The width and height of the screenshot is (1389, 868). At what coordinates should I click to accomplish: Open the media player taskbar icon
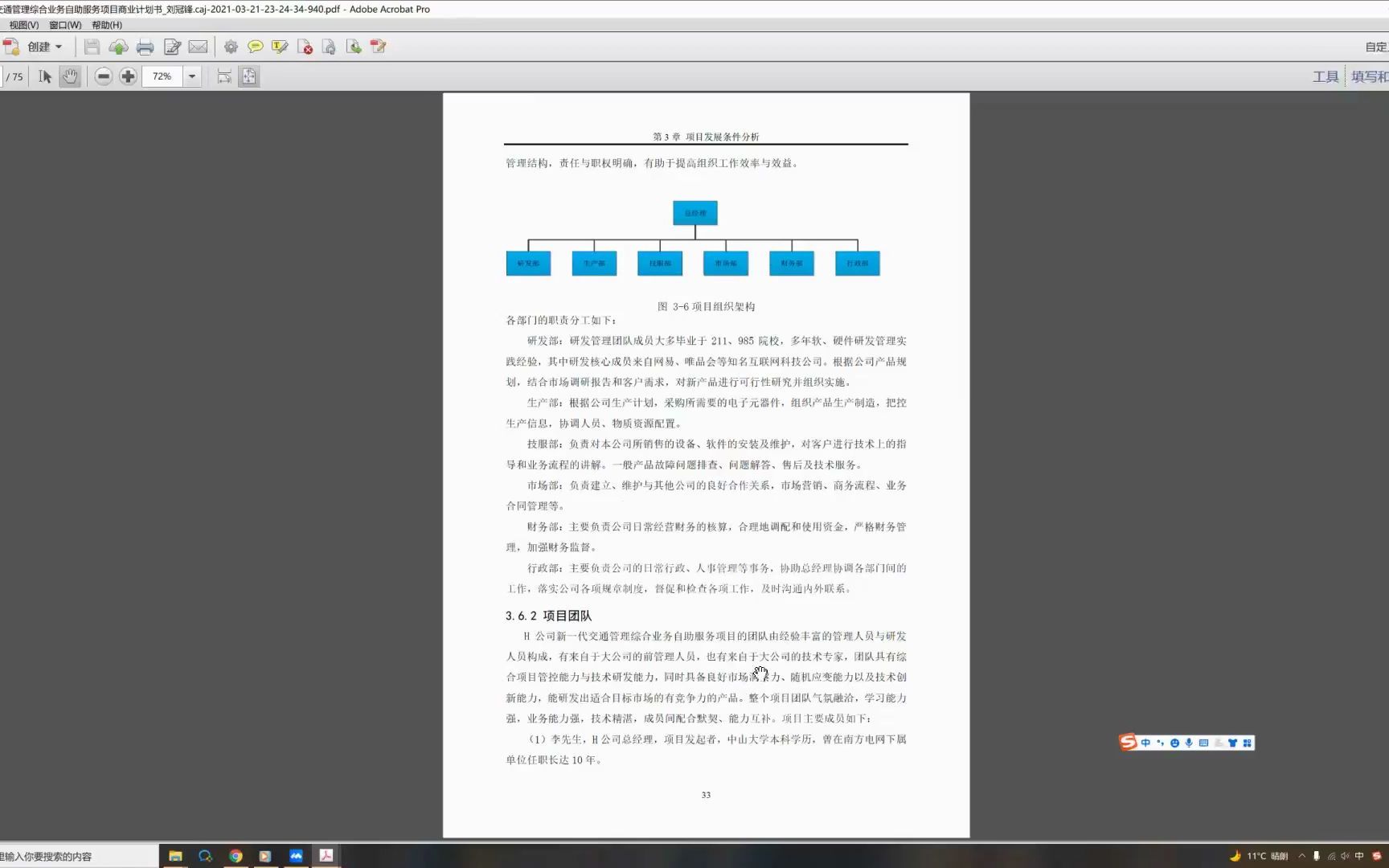pos(264,856)
